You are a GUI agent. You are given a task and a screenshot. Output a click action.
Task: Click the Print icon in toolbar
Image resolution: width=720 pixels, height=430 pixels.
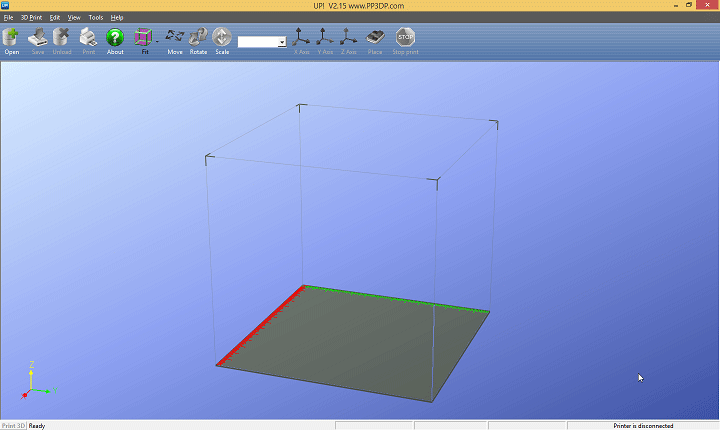point(88,40)
